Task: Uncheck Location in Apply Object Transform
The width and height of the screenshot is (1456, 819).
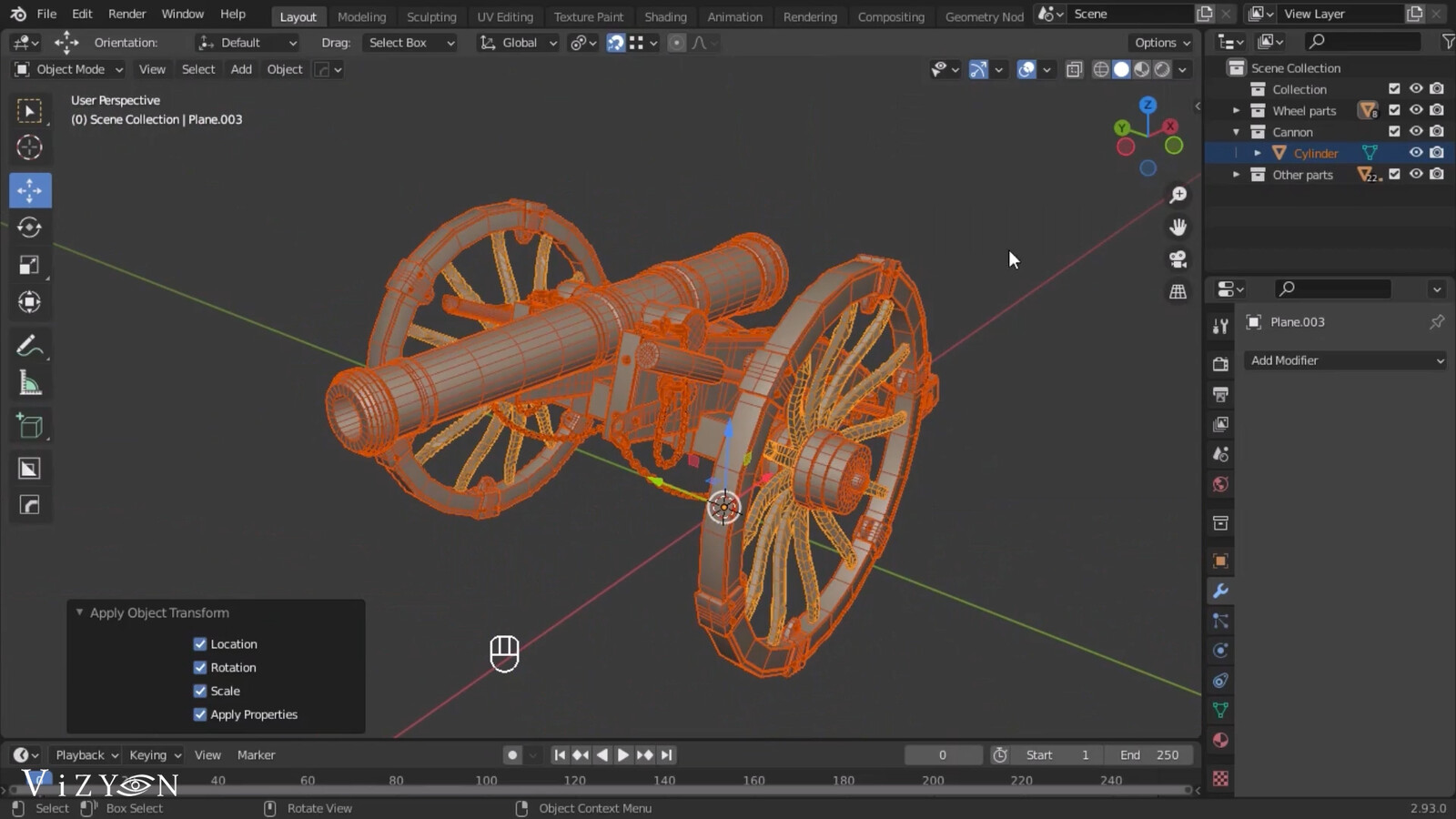Action: (x=200, y=643)
